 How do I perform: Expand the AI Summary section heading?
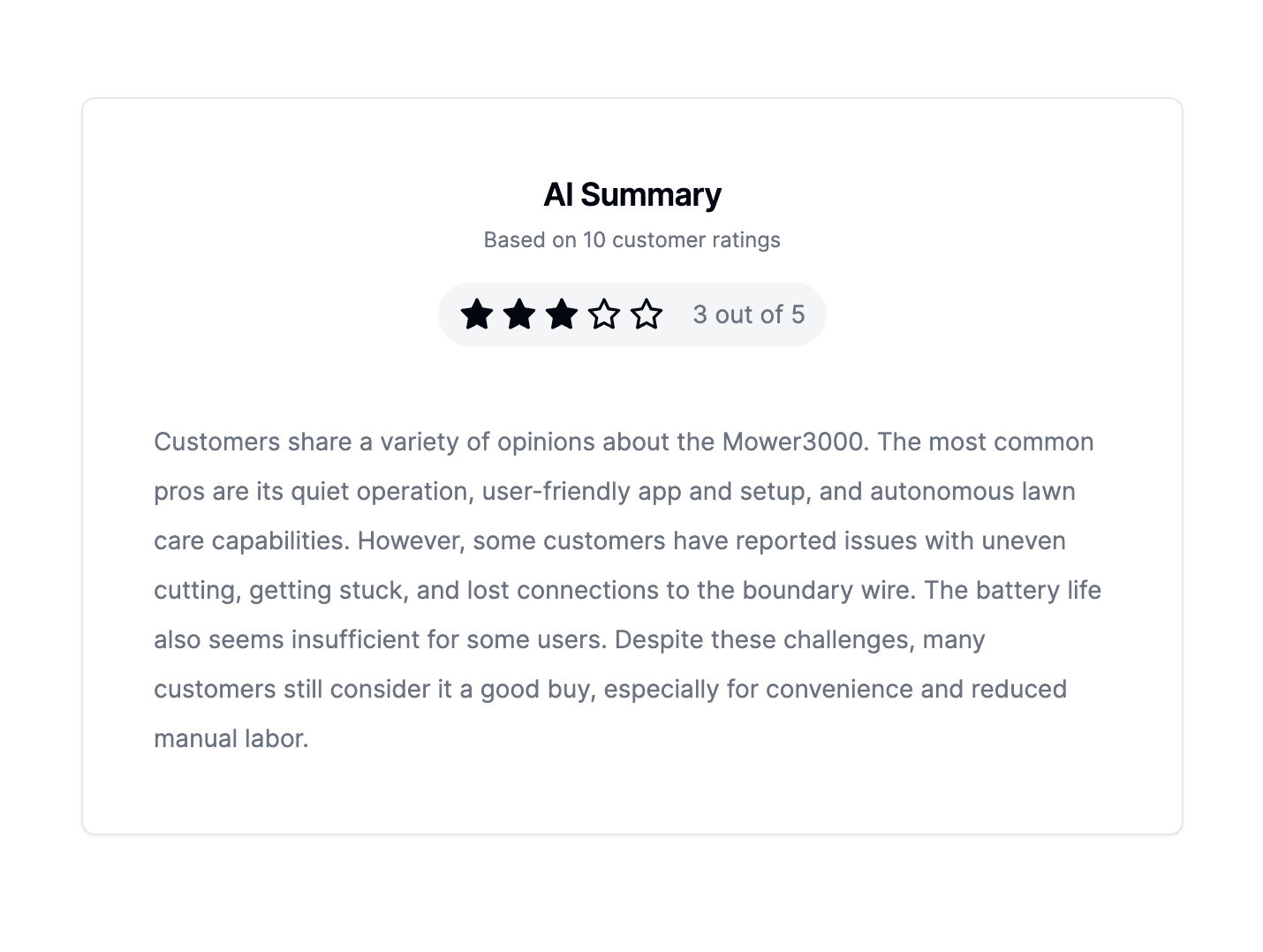point(631,194)
